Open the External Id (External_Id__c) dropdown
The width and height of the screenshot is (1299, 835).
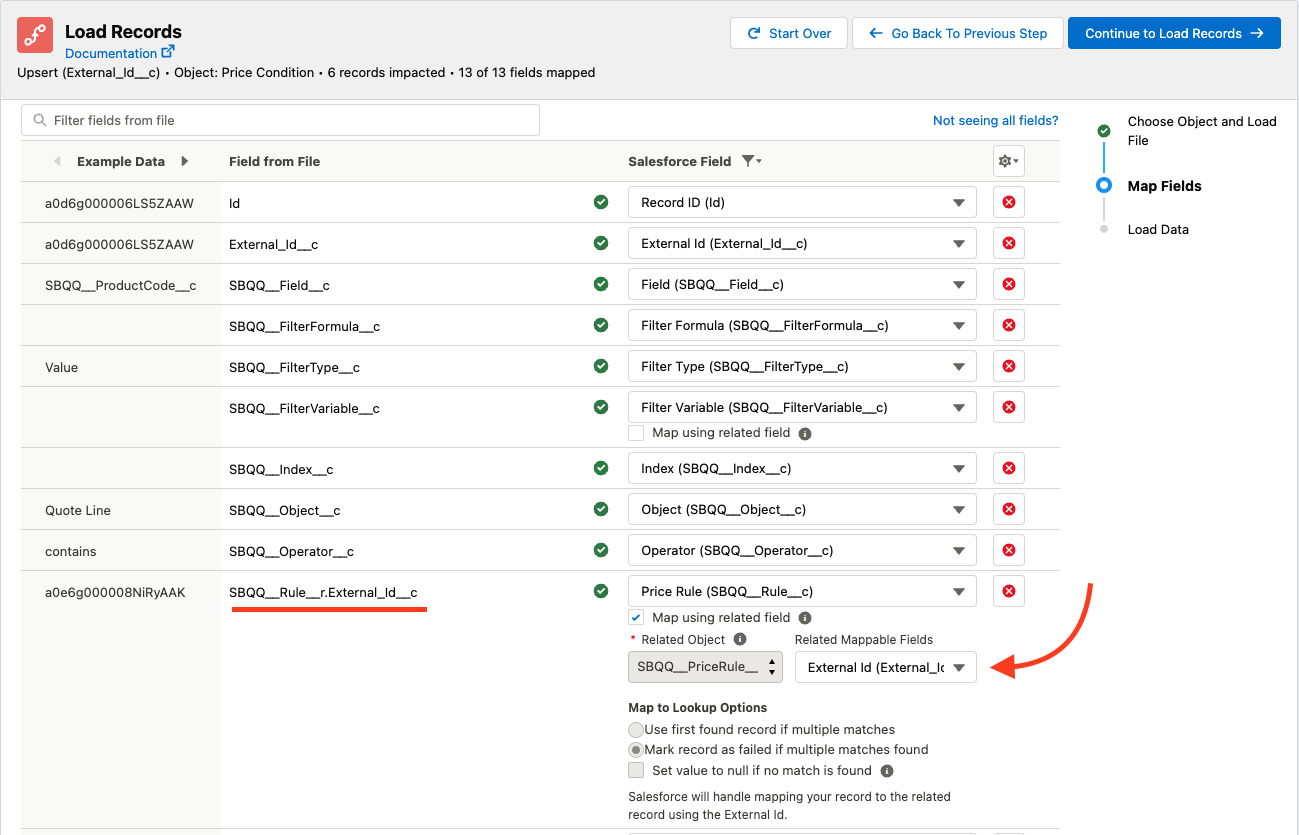pyautogui.click(x=802, y=243)
